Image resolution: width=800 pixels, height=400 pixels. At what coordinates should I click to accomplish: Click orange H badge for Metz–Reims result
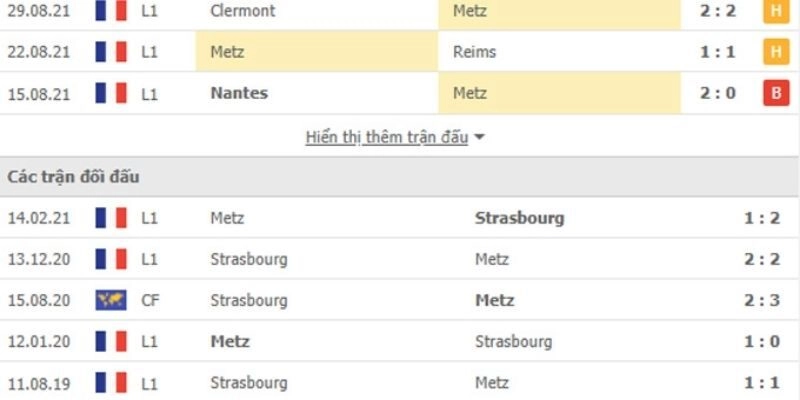pos(776,52)
